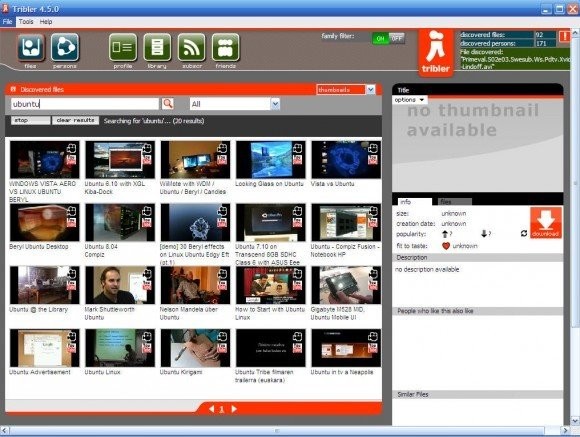Select Ubuntu 7.10 on Transcend thumbnail
The height and width of the screenshot is (437, 580).
coord(271,222)
